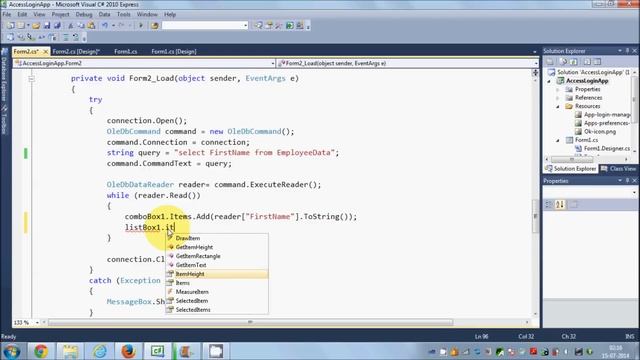This screenshot has width=640, height=360.
Task: Click the Save All icon
Action: click(x=57, y=25)
